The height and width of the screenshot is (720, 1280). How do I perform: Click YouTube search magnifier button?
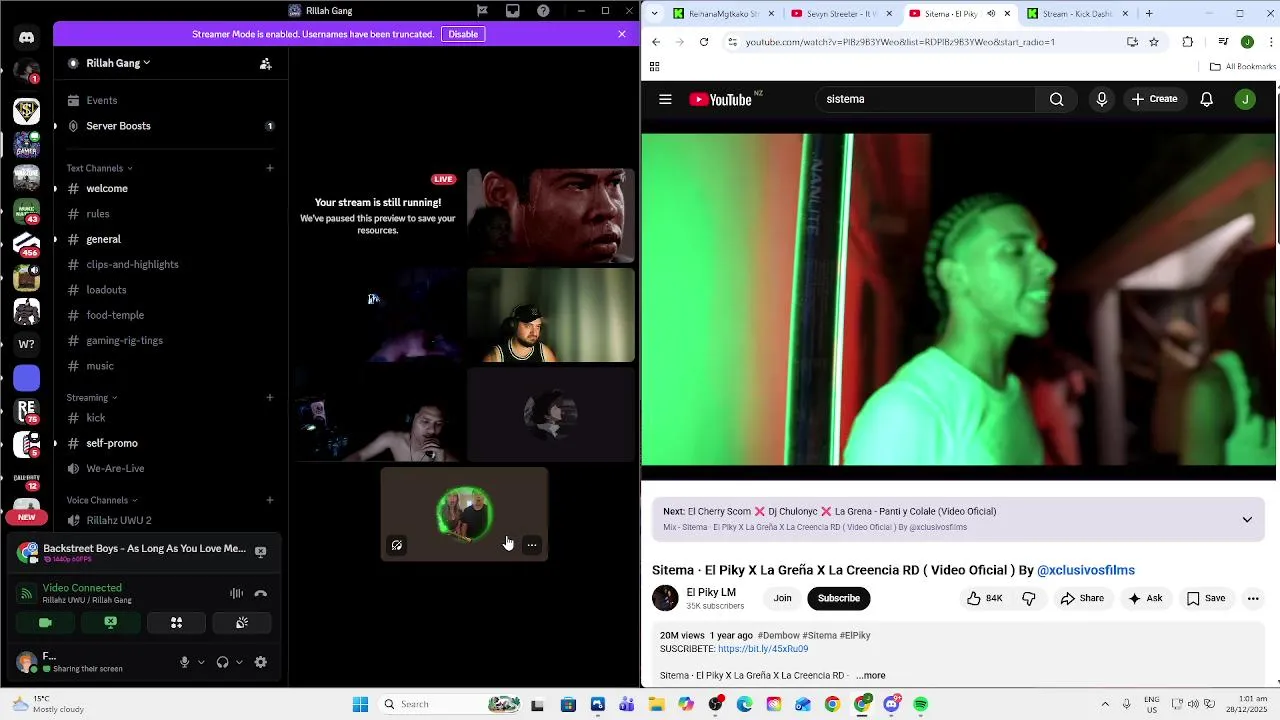[x=1056, y=99]
